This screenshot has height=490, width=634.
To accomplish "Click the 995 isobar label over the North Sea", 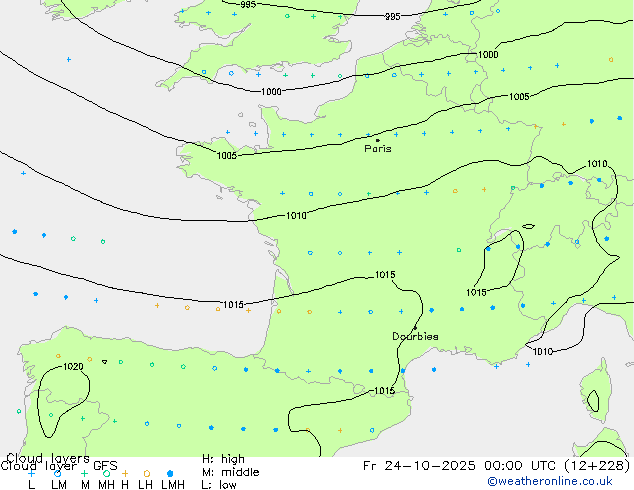I will click(x=392, y=17).
